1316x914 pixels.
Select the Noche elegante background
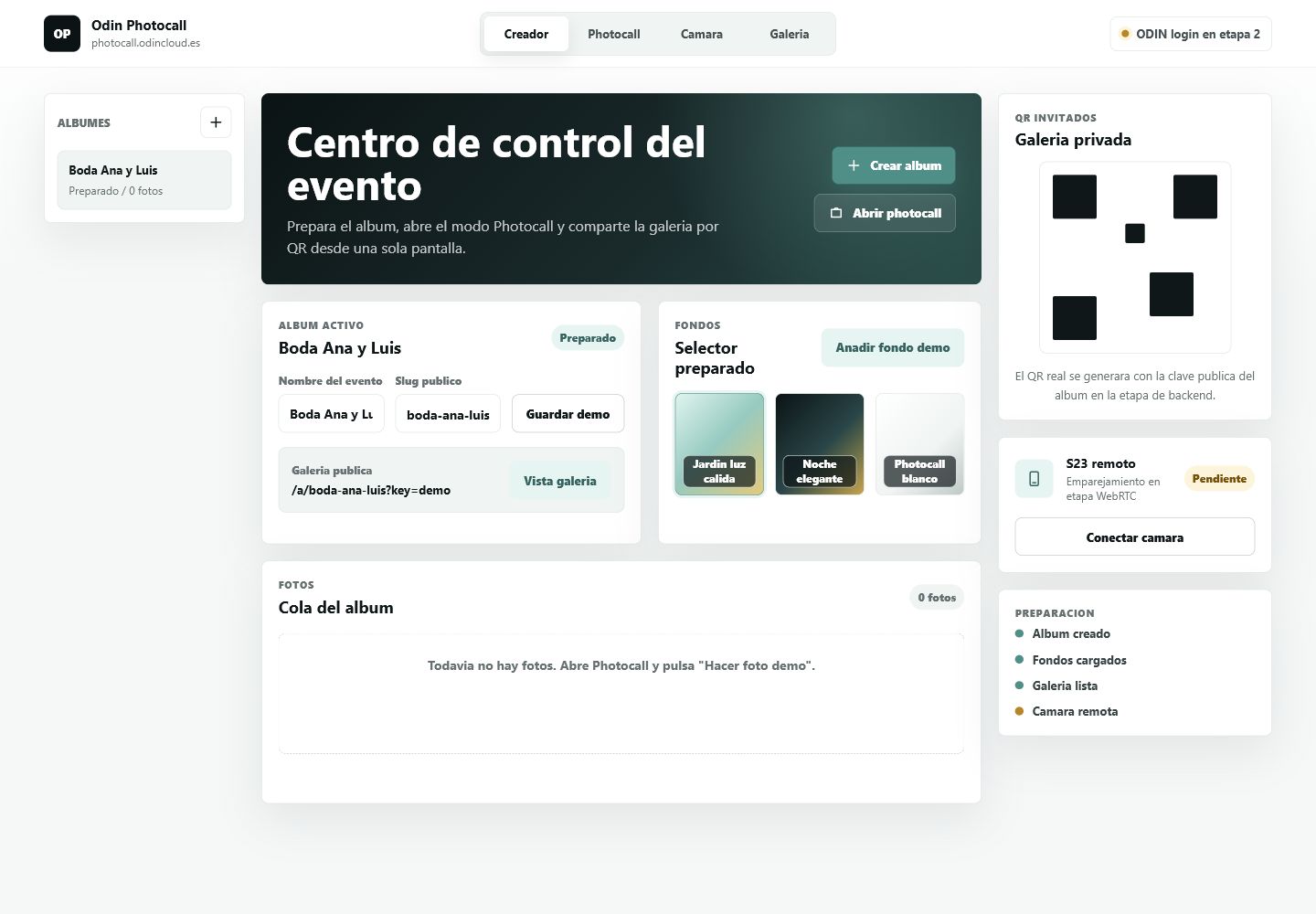[820, 444]
